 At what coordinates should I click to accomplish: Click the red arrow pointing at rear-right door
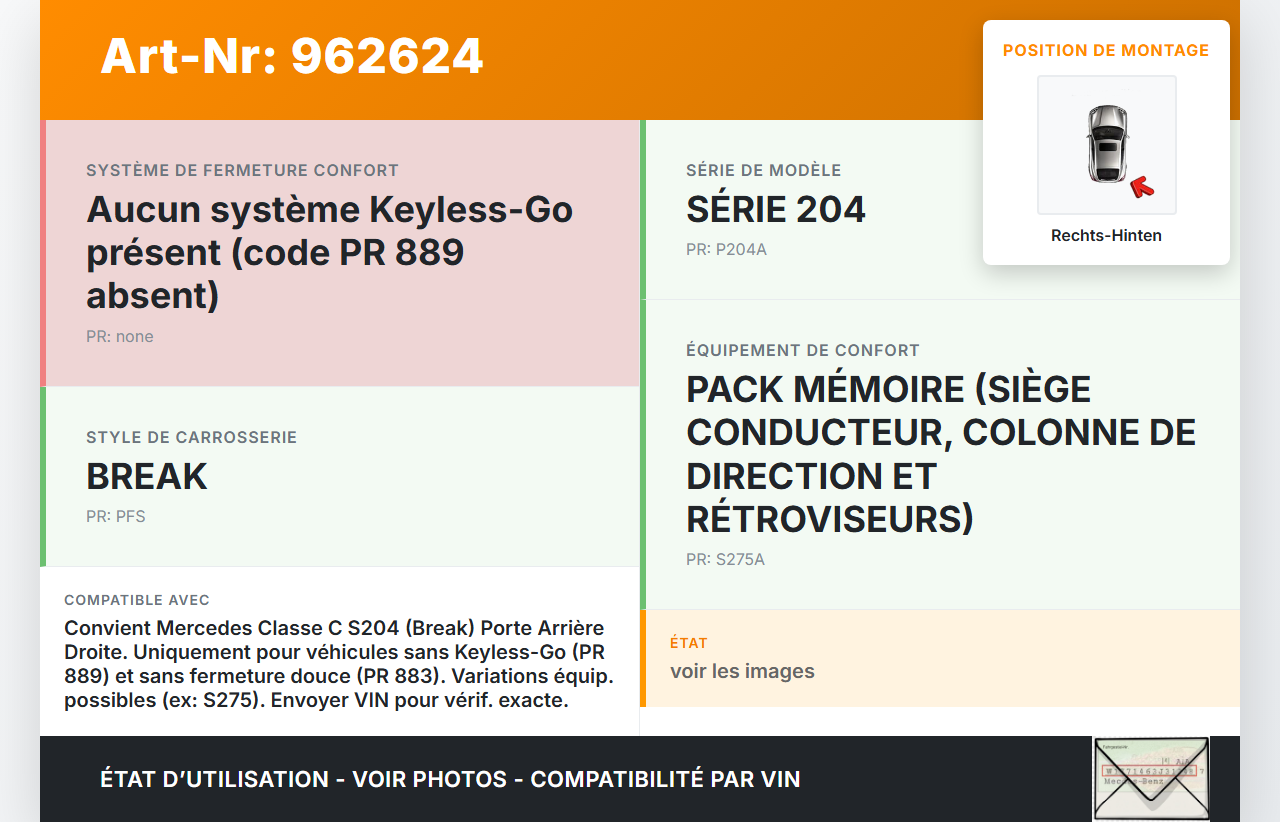pos(1141,187)
